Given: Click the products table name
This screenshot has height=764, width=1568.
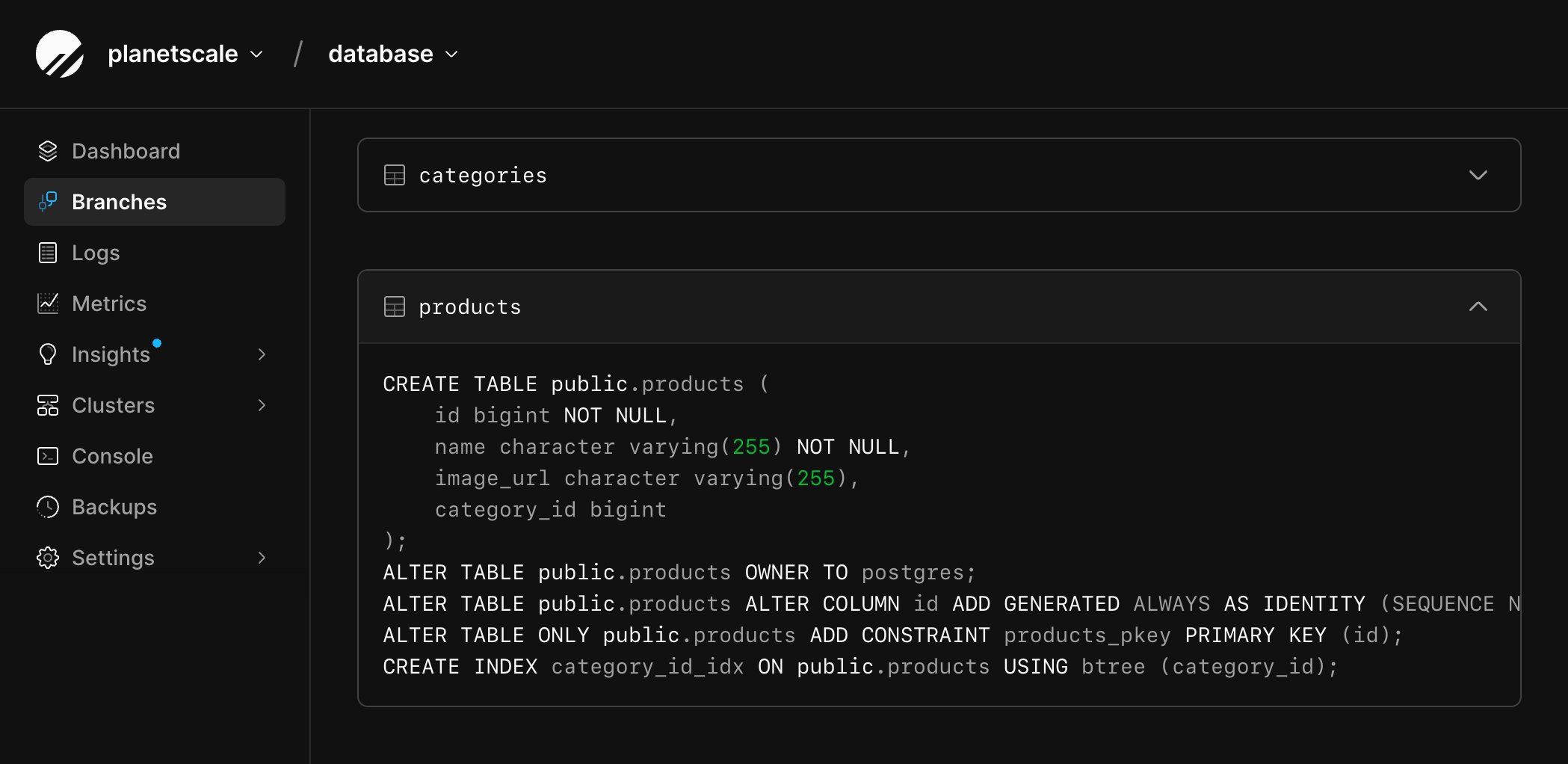Looking at the screenshot, I should pos(470,307).
